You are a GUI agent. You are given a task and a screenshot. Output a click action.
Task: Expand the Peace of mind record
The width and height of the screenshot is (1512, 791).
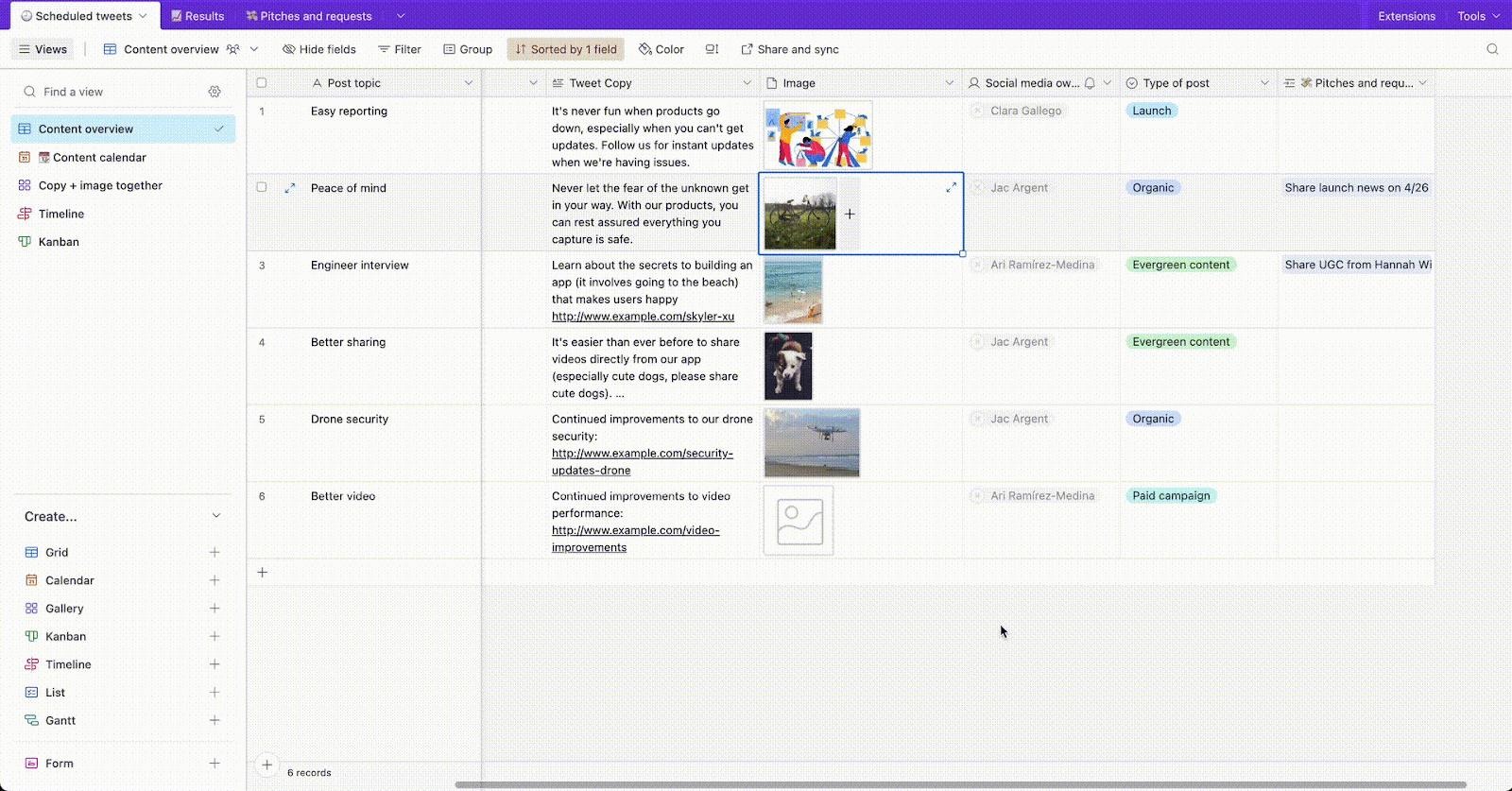point(290,188)
